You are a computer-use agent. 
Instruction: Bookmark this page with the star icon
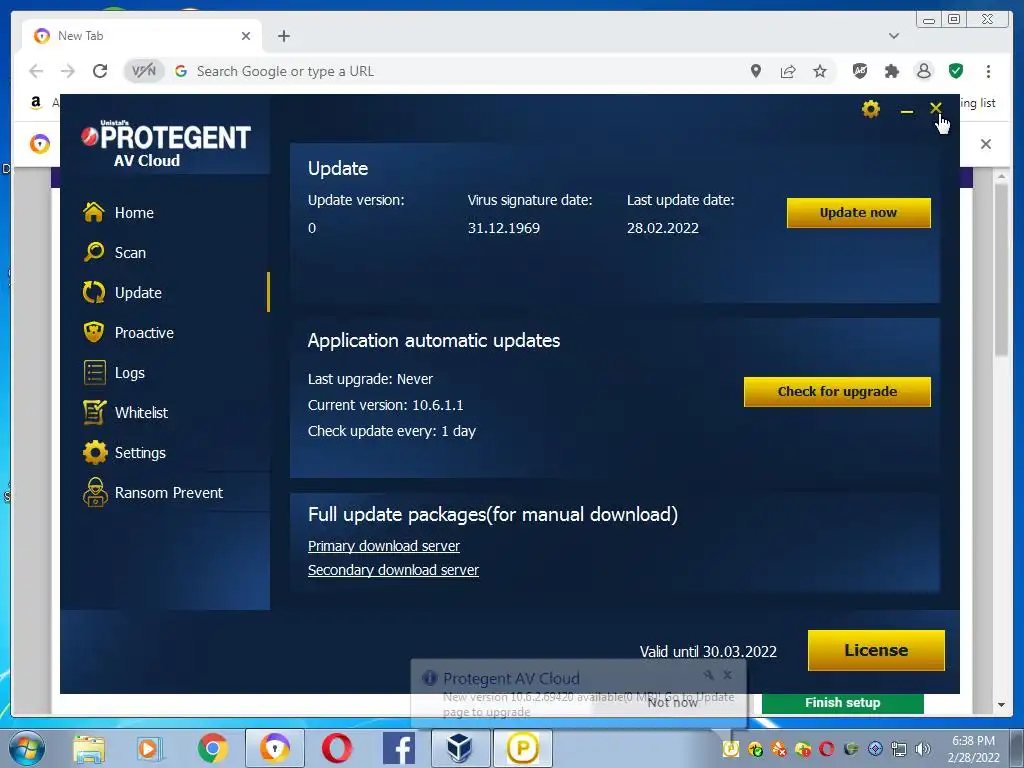820,71
